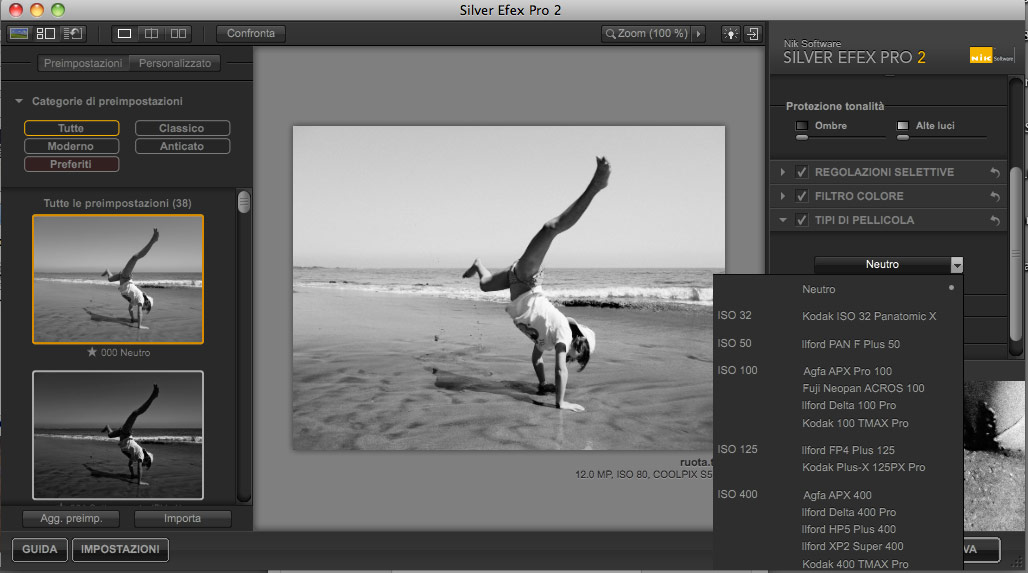This screenshot has height=573, width=1028.
Task: Choose Ilford Delta 400 Pro
Action: tap(848, 512)
